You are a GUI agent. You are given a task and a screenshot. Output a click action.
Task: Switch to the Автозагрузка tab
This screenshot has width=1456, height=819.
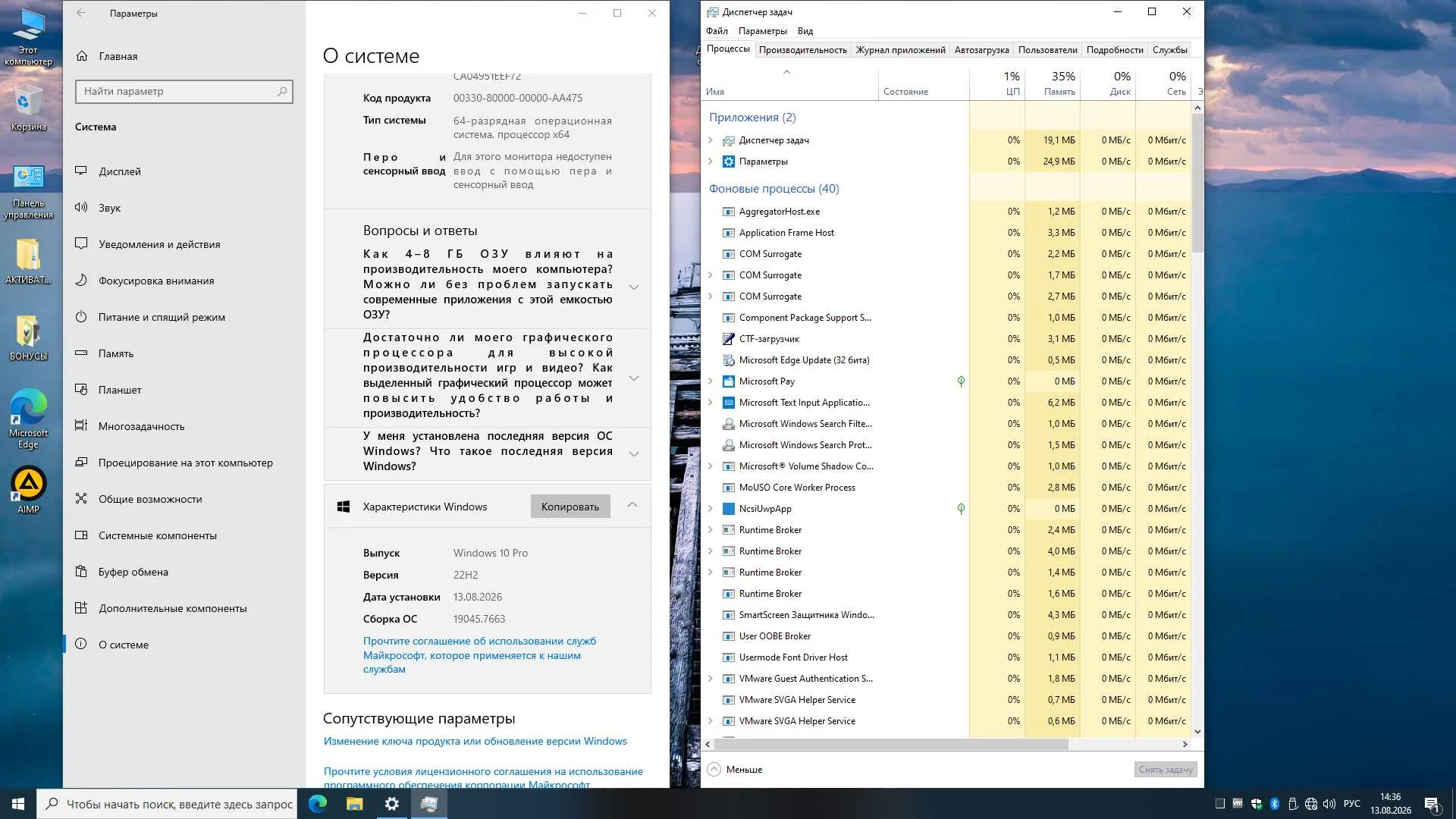[x=982, y=50]
